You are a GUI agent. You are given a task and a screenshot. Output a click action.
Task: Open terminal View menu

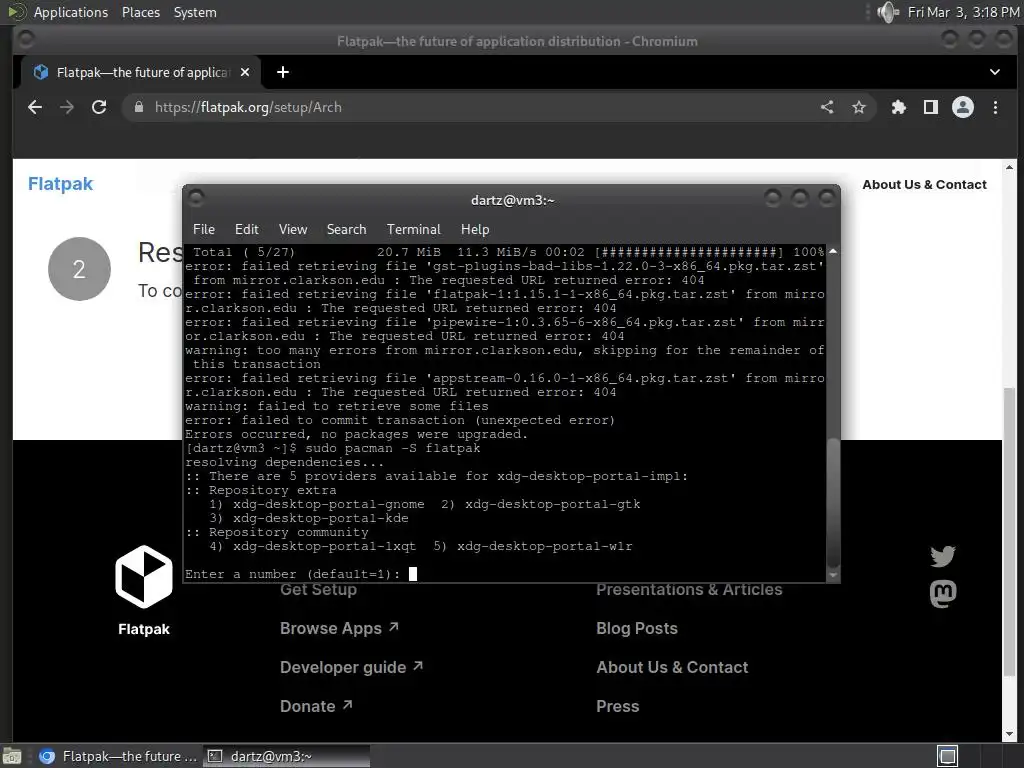[x=293, y=229]
